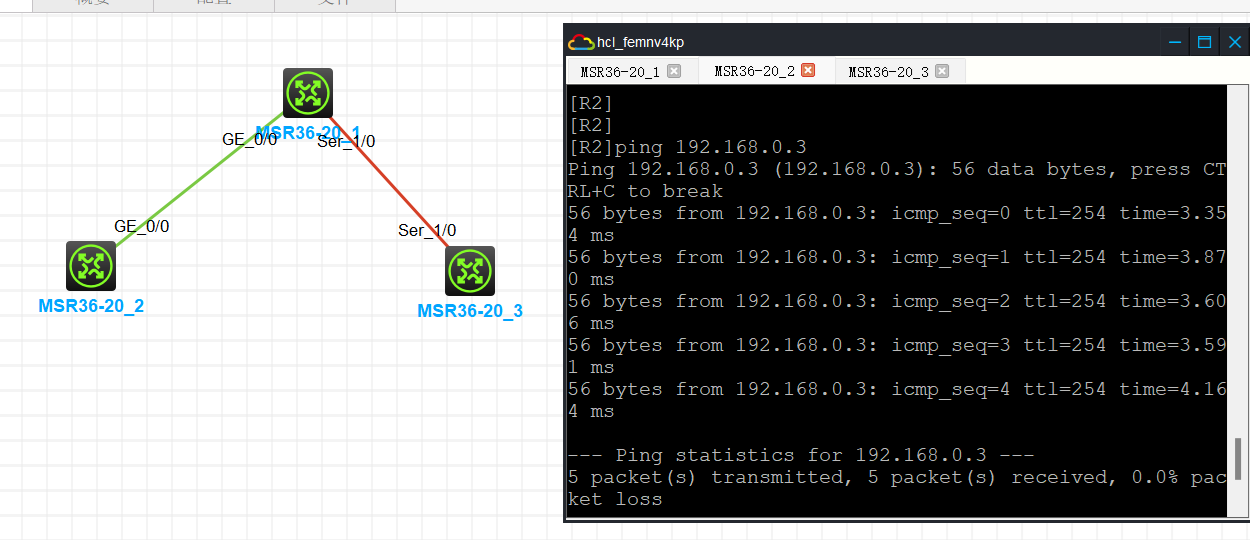This screenshot has height=540, width=1250.
Task: Select the MSR36-20_3 router icon
Action: (x=470, y=270)
